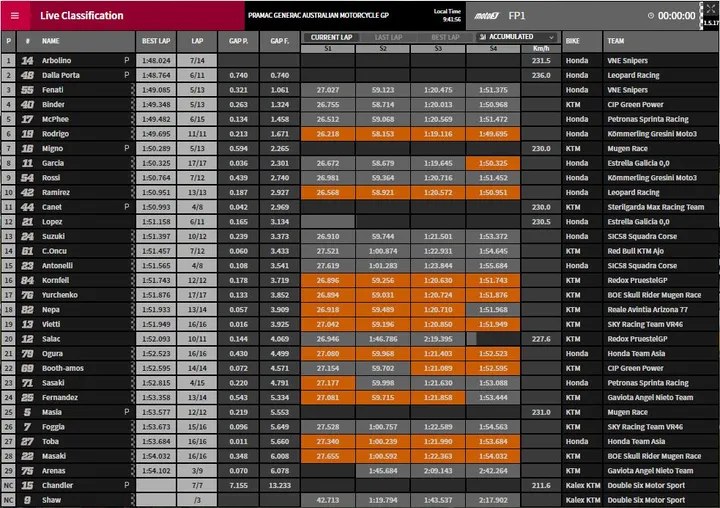This screenshot has width=720, height=508.
Task: Click the Km/h column header
Action: point(541,48)
